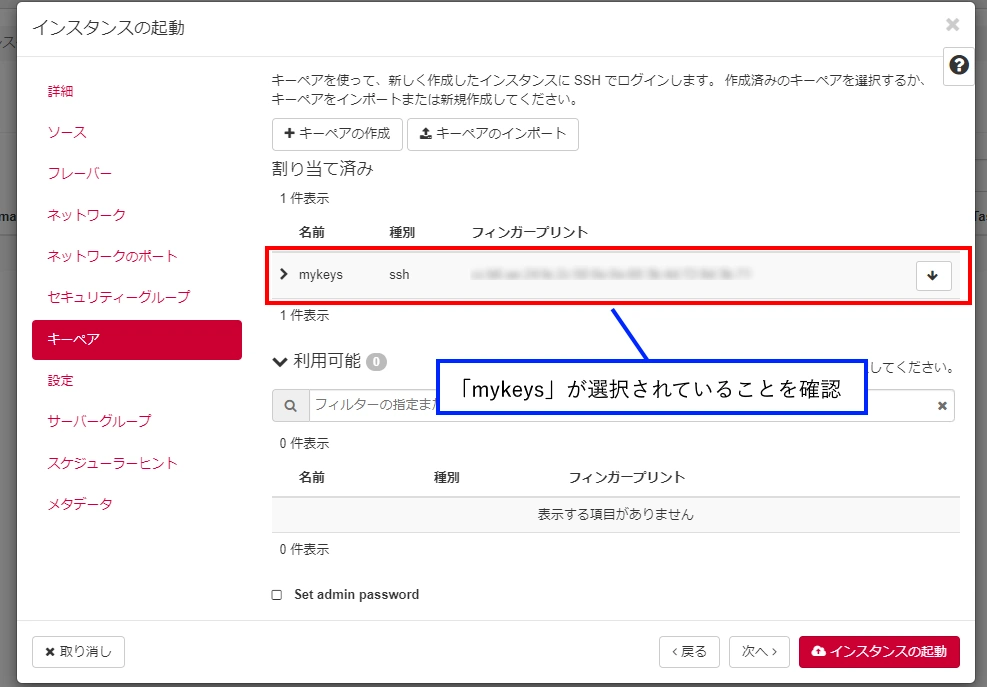Click キーペアの作成 button

337,134
